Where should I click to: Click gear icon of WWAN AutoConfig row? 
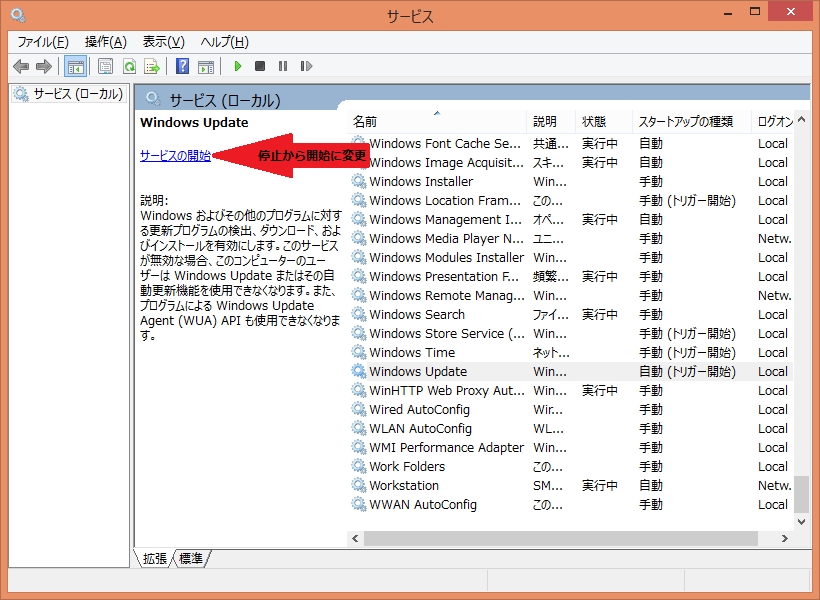pyautogui.click(x=359, y=504)
